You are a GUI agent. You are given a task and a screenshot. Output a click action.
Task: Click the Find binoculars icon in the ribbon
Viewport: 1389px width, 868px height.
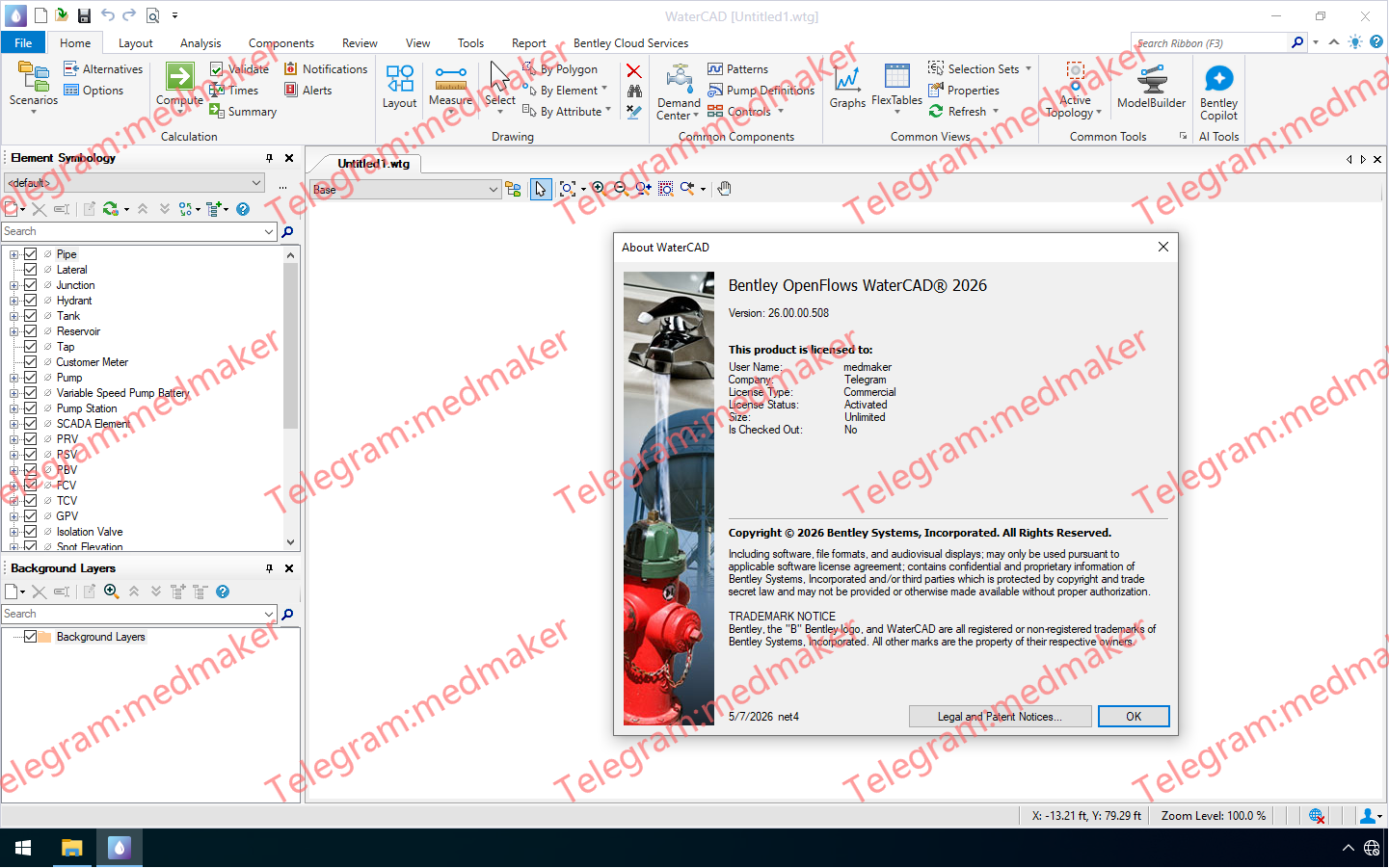coord(633,91)
